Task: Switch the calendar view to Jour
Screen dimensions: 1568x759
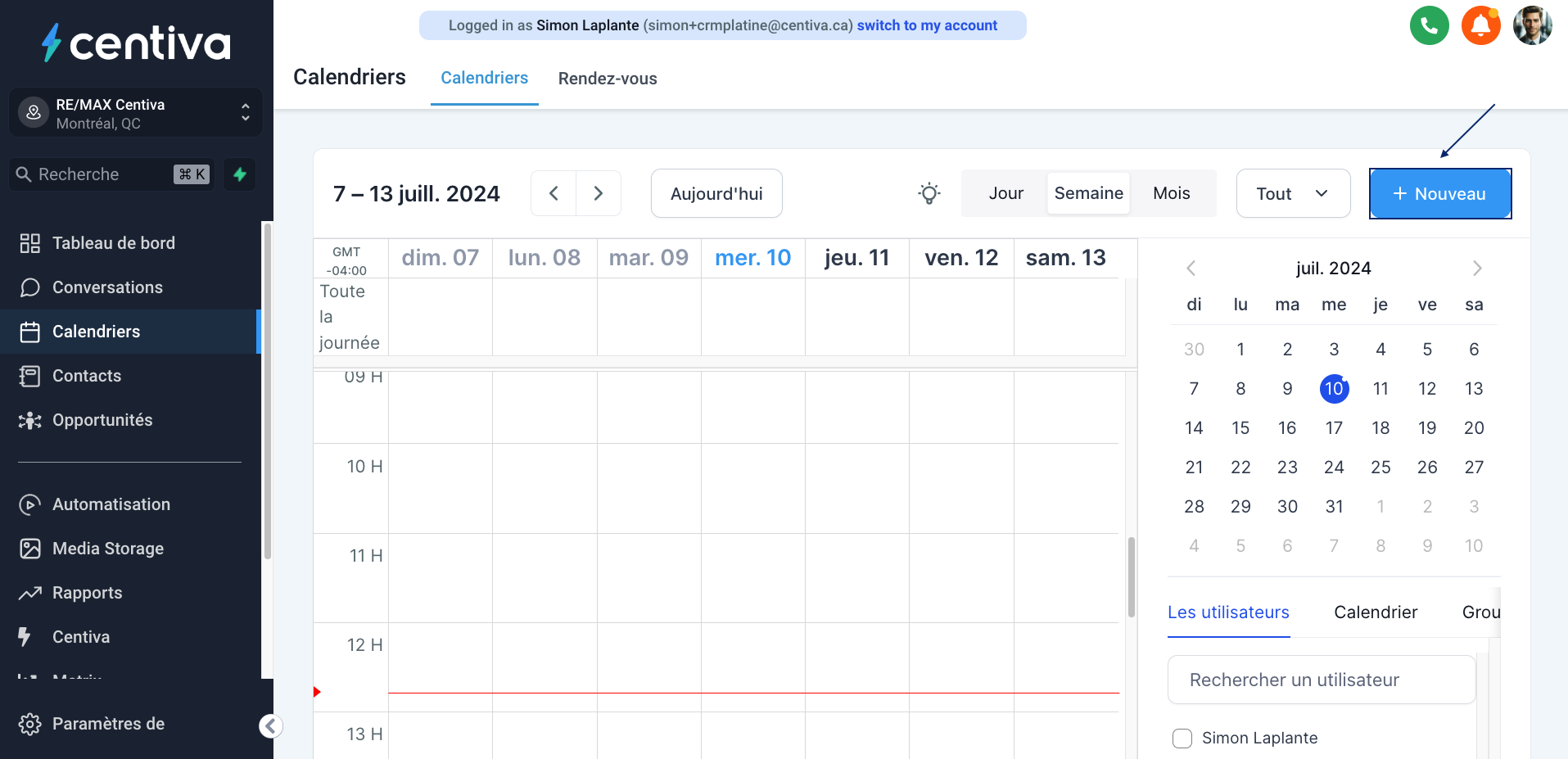Action: [x=1005, y=193]
